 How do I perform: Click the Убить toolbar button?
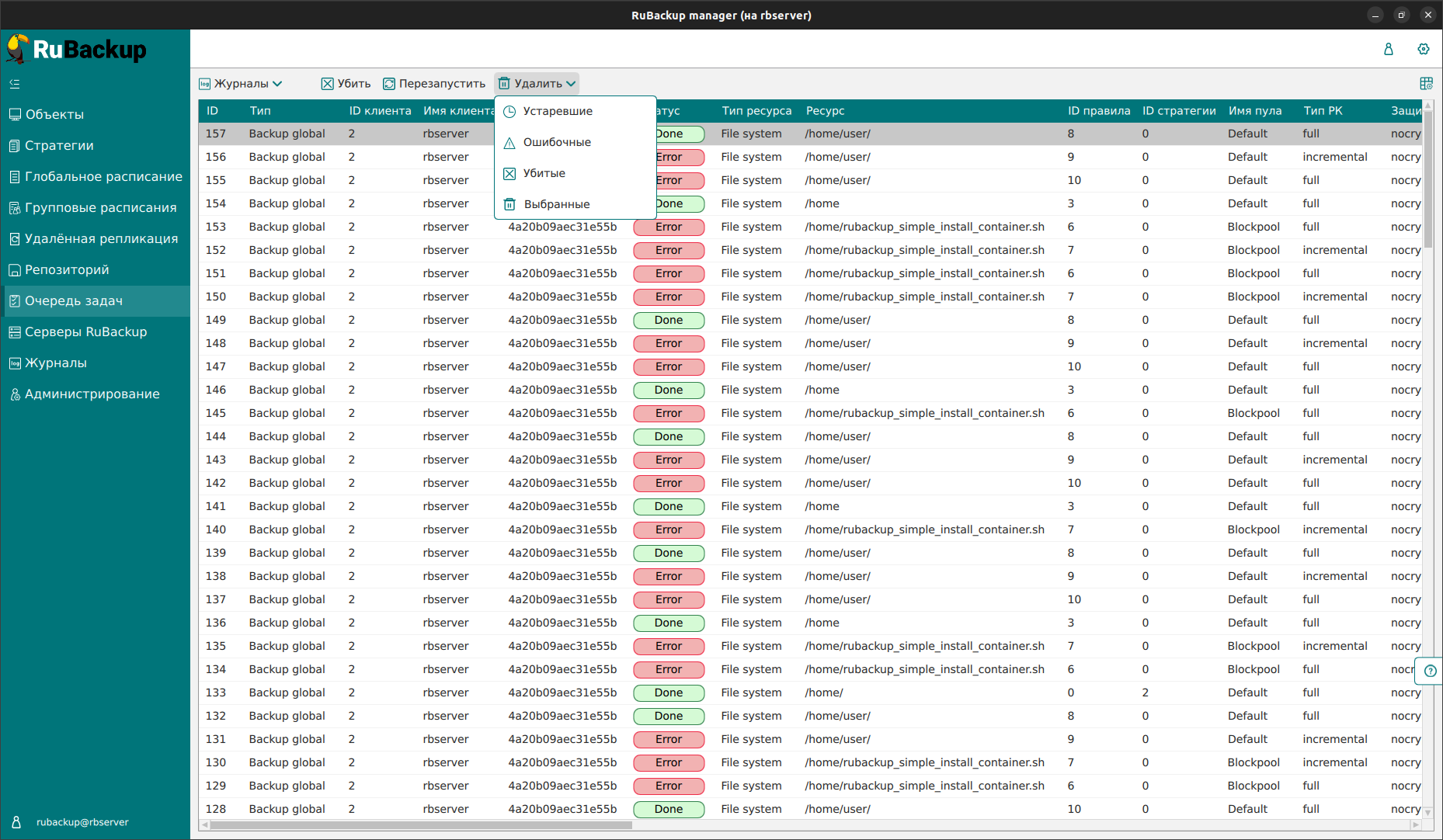tap(346, 84)
